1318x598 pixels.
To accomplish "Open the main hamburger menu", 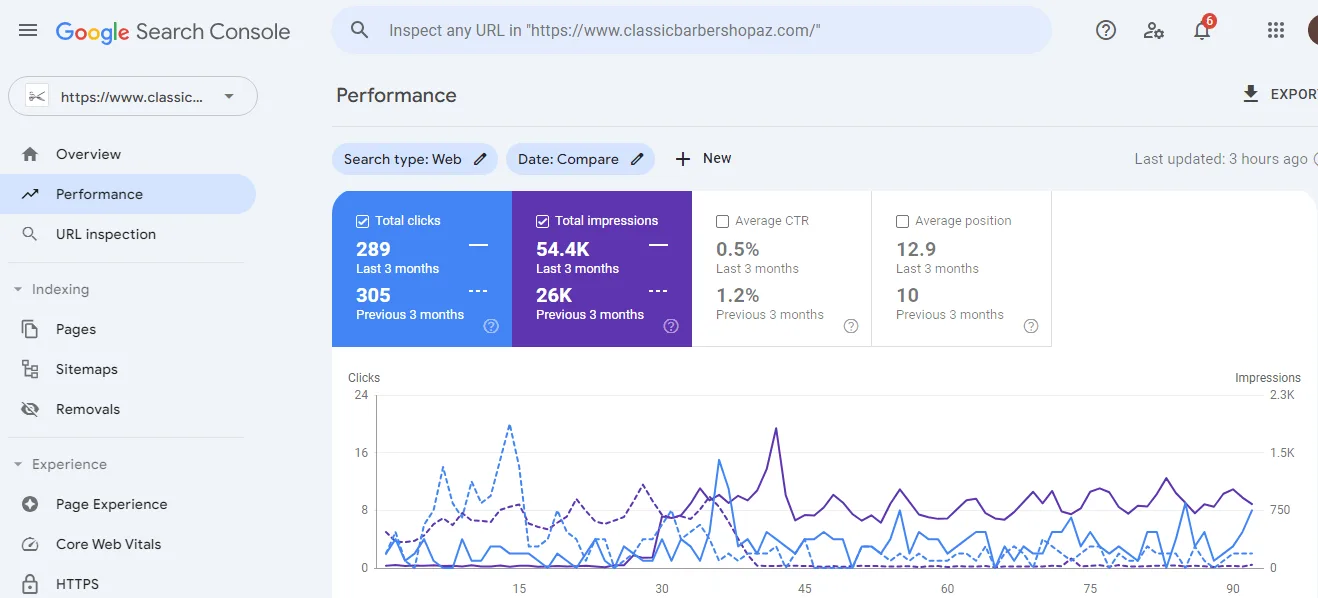I will pos(28,31).
